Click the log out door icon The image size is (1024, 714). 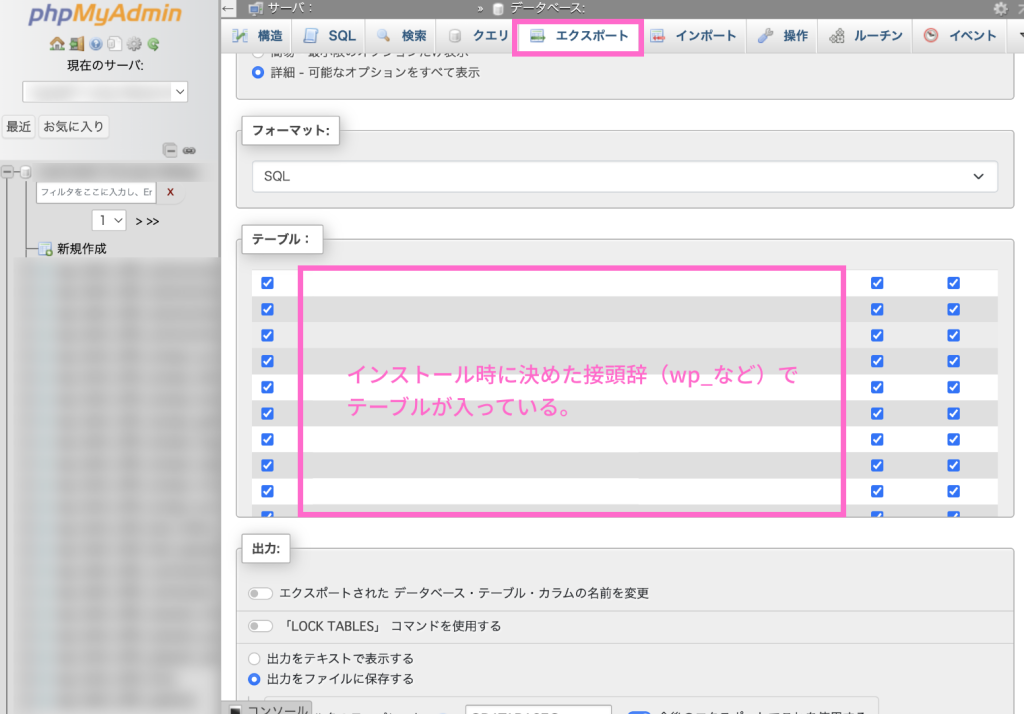coord(76,44)
